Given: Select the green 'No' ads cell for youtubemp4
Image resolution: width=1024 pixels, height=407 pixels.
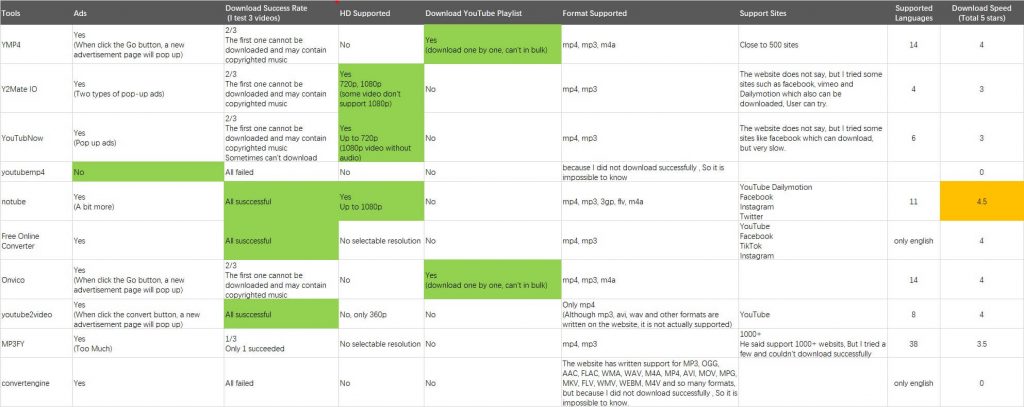Looking at the screenshot, I should point(147,172).
